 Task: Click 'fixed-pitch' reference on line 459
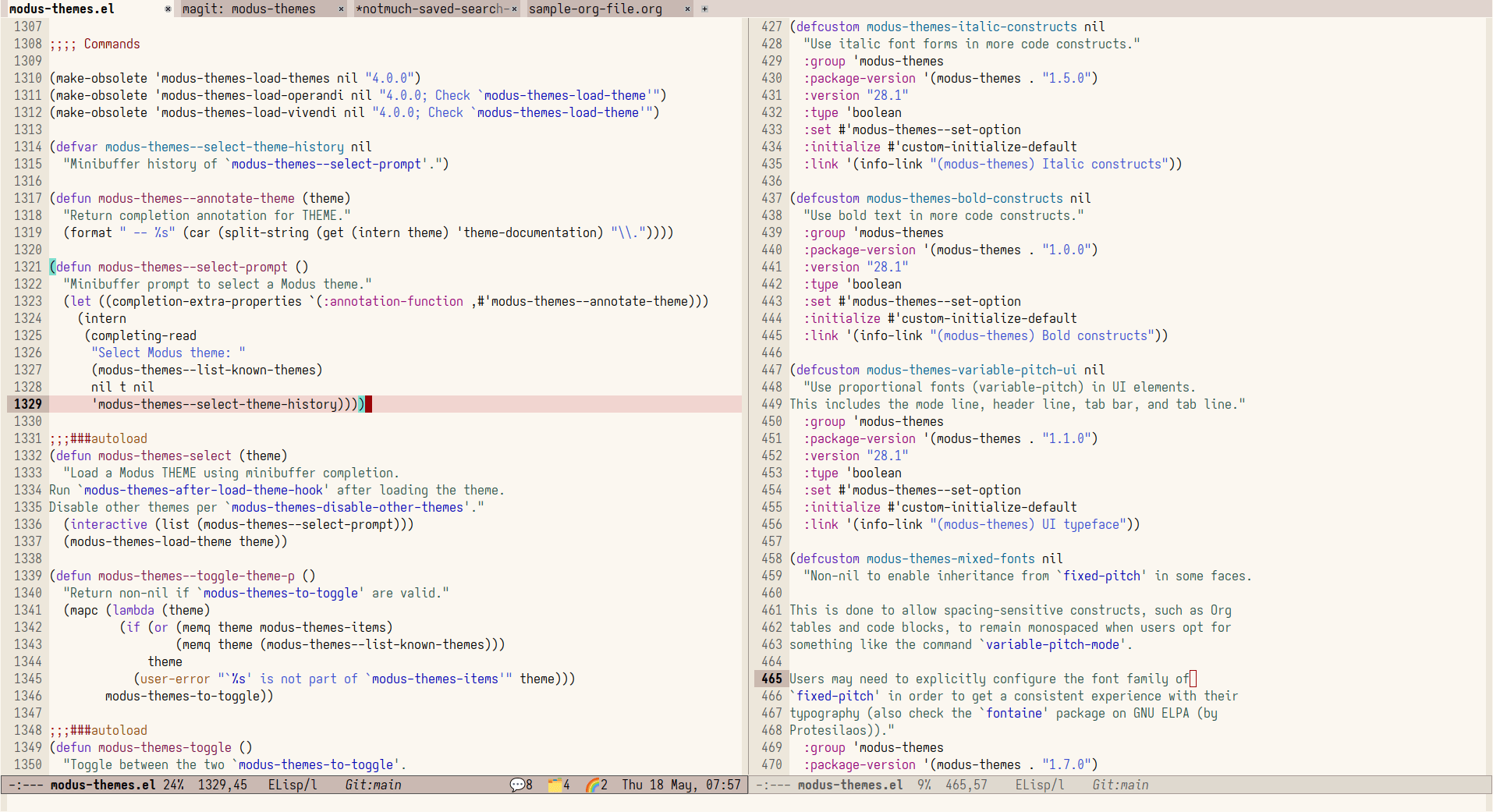click(1101, 576)
